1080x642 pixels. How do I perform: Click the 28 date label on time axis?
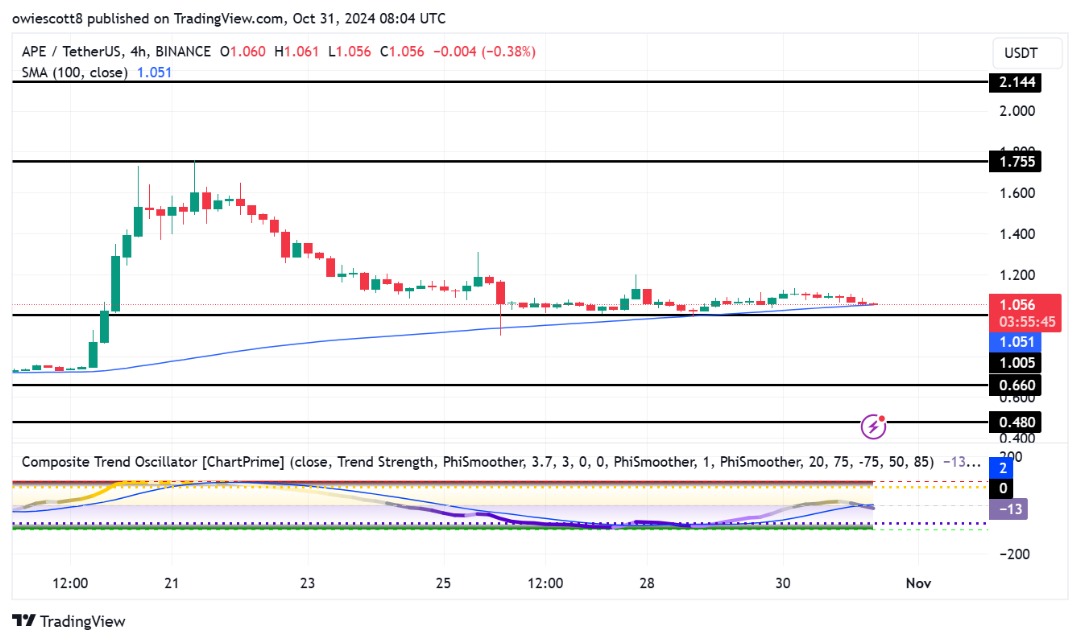(x=646, y=583)
